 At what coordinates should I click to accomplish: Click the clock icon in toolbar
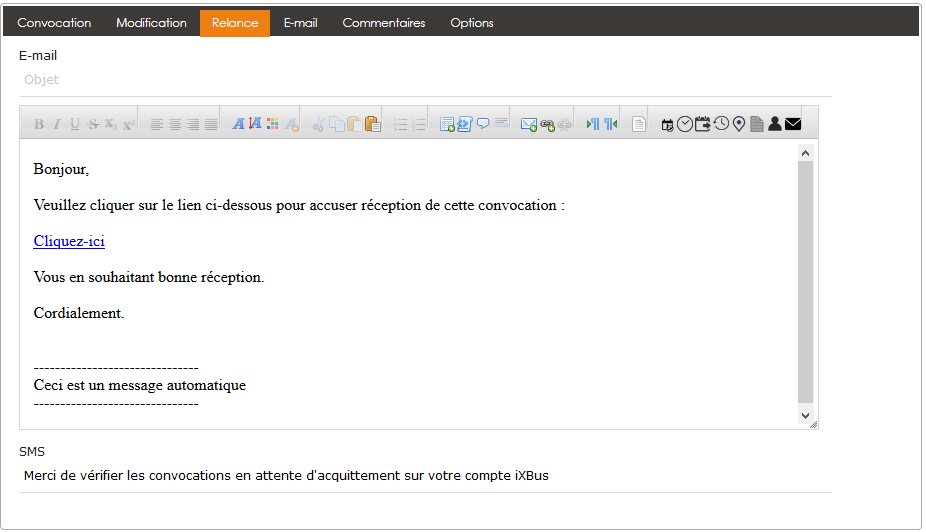(721, 124)
